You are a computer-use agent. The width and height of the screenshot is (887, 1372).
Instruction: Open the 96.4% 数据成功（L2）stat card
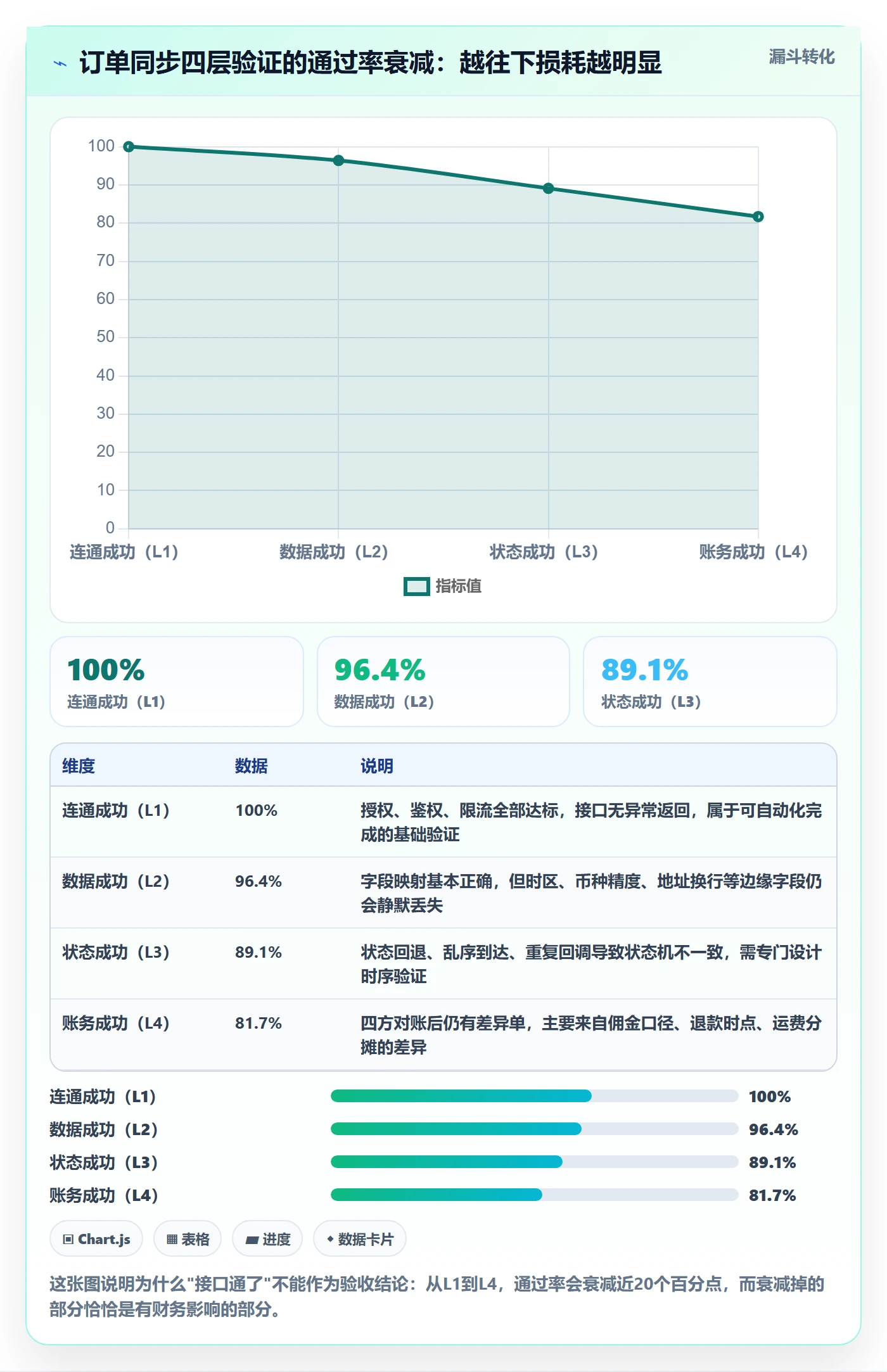click(x=443, y=682)
